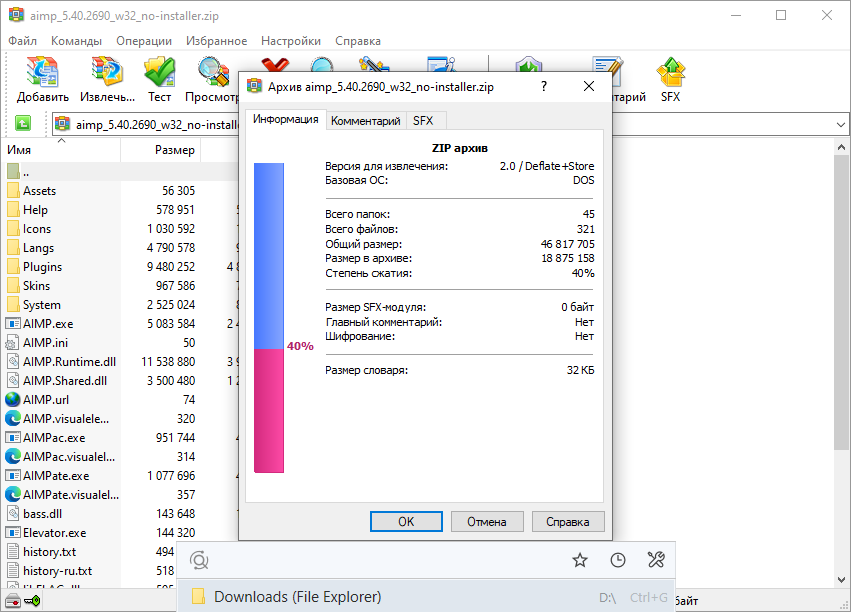Click the file list scrollbar down arrow
This screenshot has height=612, width=851.
coord(841,579)
